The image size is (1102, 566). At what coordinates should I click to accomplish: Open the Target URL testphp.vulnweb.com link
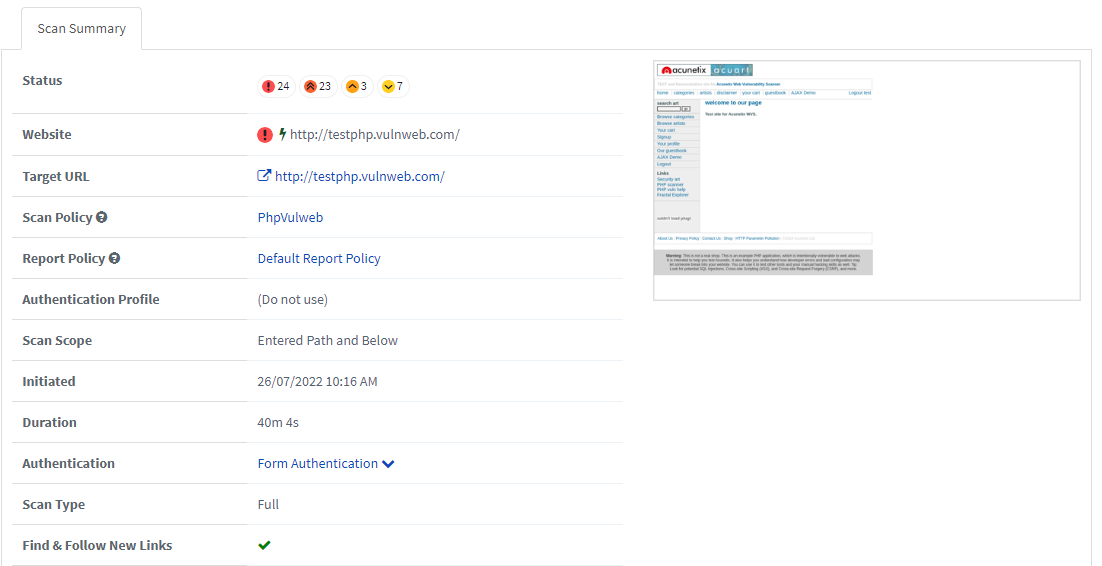click(359, 177)
